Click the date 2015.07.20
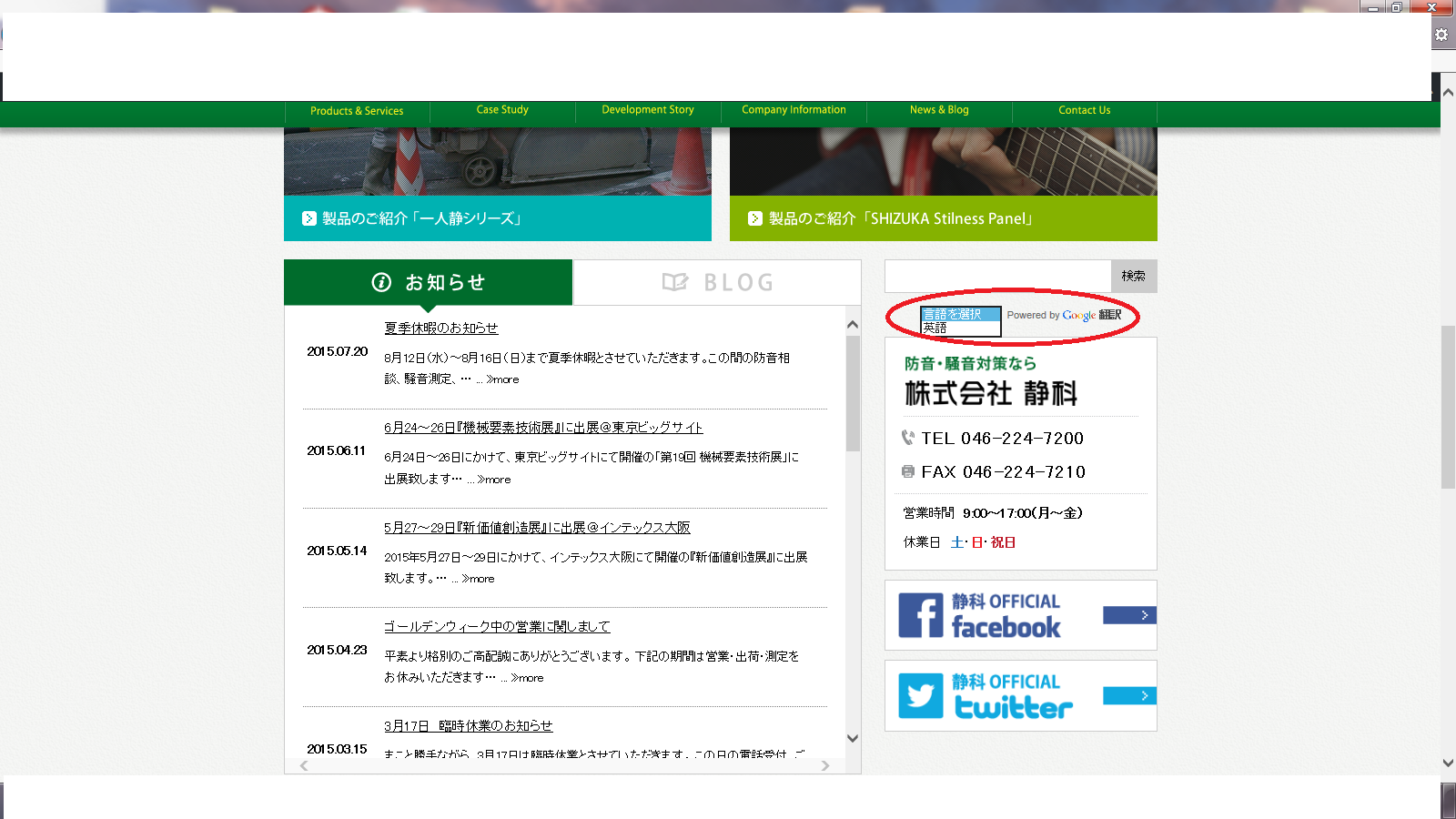Image resolution: width=1456 pixels, height=819 pixels. tap(337, 351)
